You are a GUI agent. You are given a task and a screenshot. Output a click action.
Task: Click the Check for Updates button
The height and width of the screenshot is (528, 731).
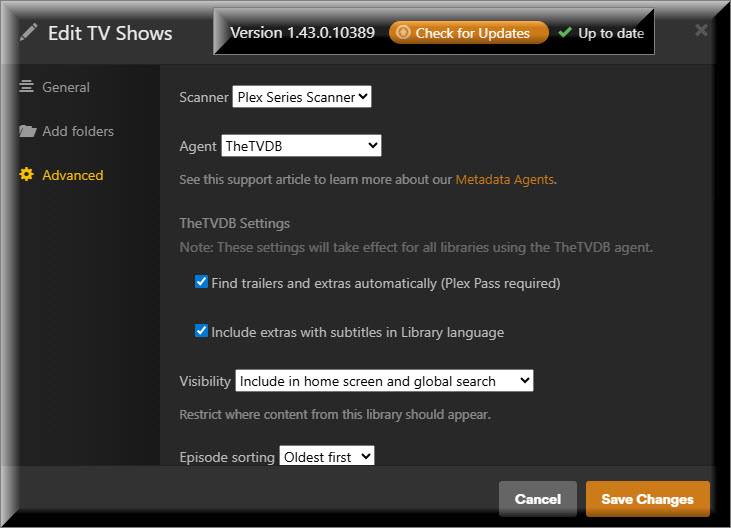pos(469,33)
